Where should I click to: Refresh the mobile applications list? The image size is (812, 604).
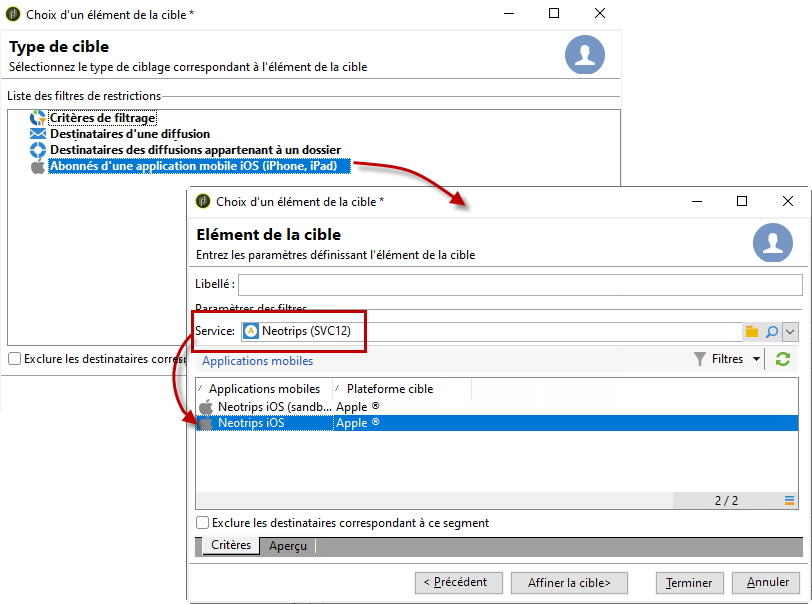tap(782, 359)
